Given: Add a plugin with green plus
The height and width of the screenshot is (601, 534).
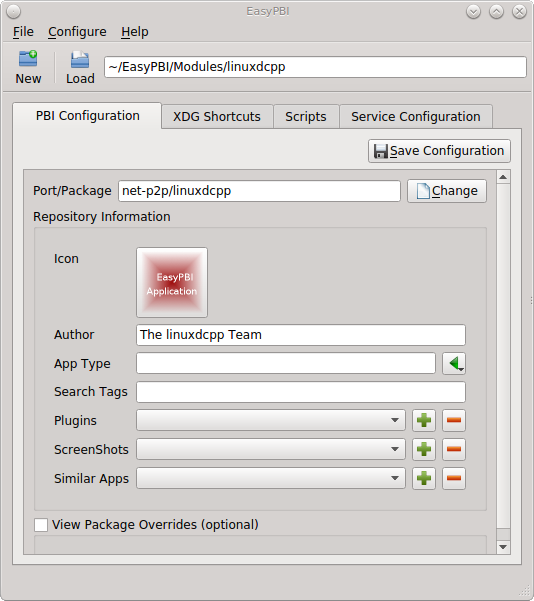Looking at the screenshot, I should (424, 420).
